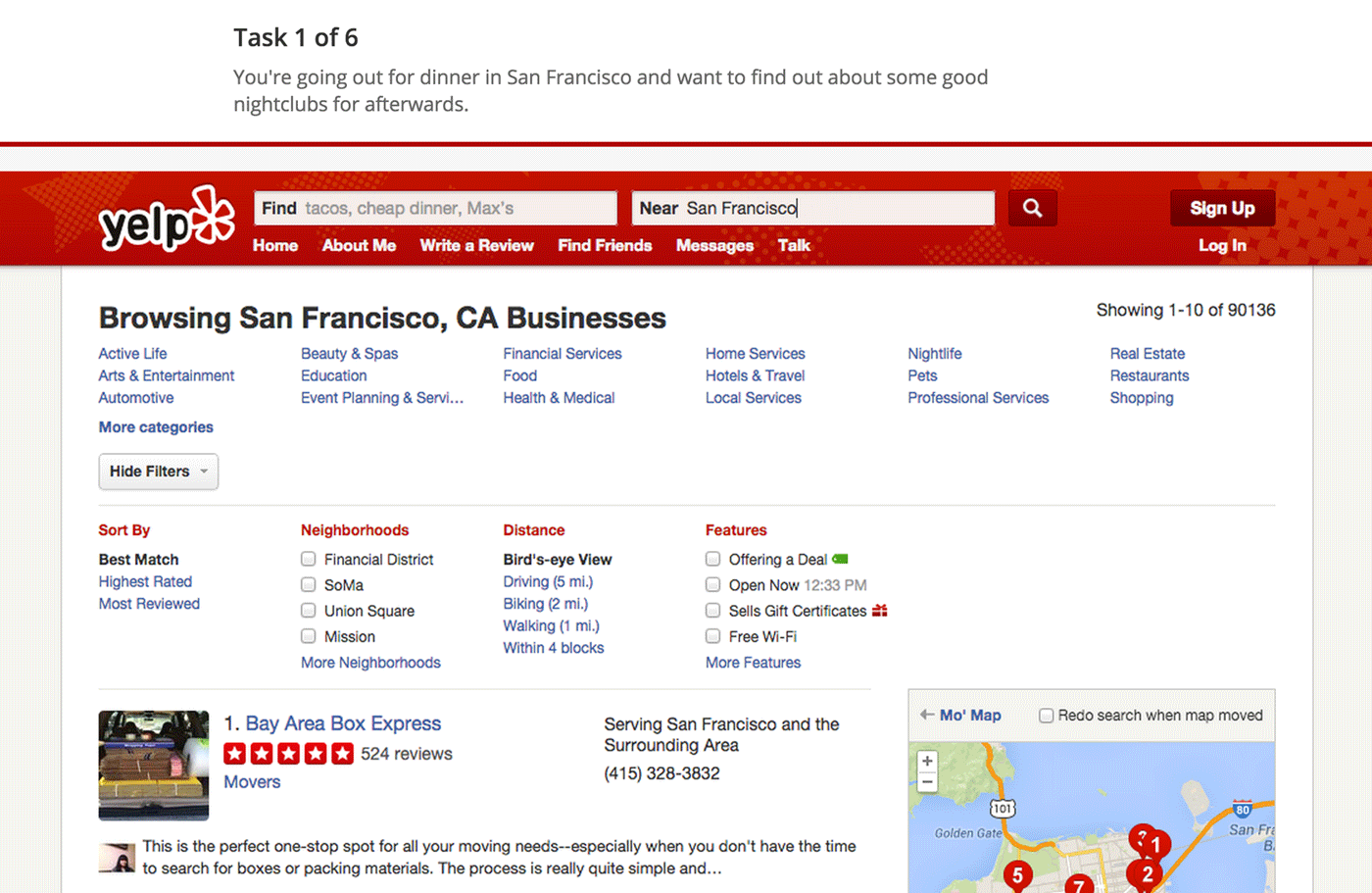Expand More Neighborhoods list
1372x893 pixels.
pyautogui.click(x=370, y=663)
